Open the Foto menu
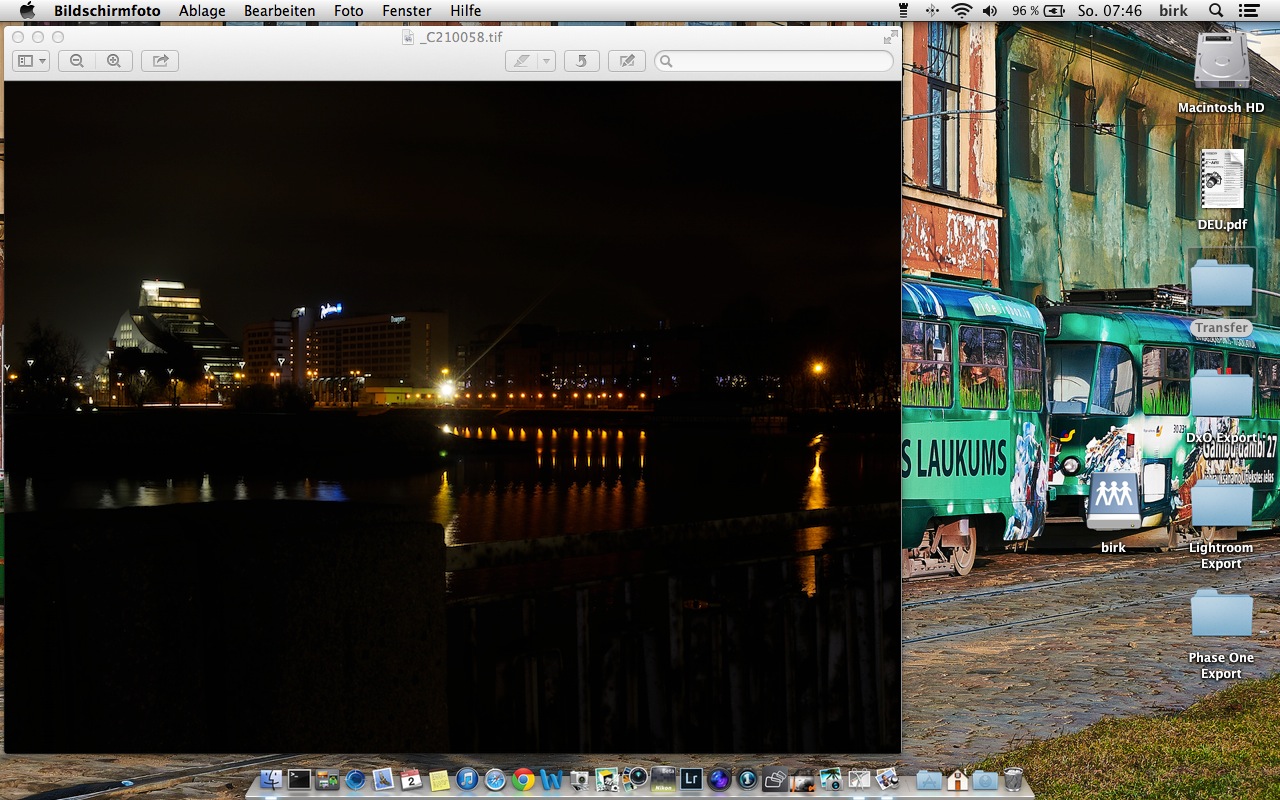Screen dimensions: 1280x800 coord(349,11)
